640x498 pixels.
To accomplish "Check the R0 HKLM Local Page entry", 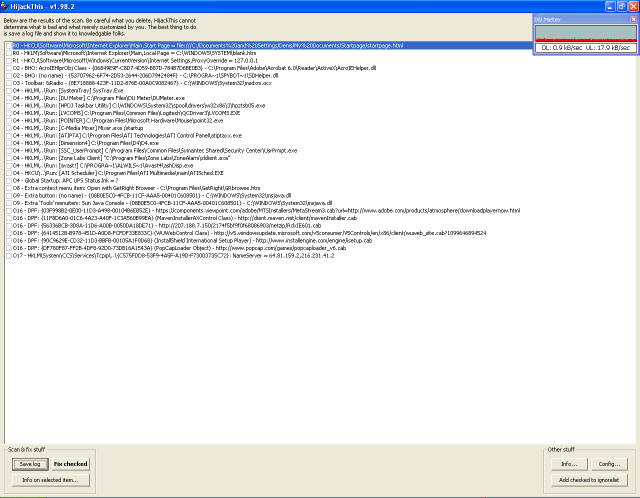I will (9, 53).
